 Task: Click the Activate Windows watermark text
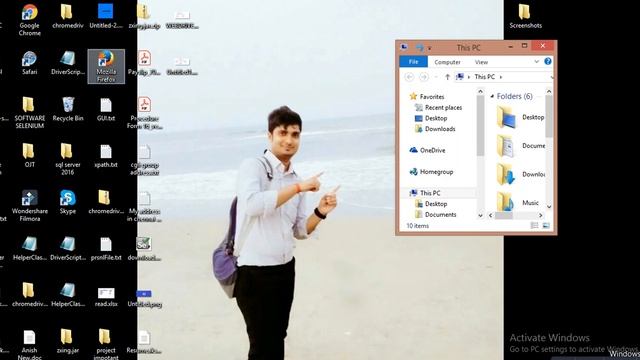pos(549,338)
